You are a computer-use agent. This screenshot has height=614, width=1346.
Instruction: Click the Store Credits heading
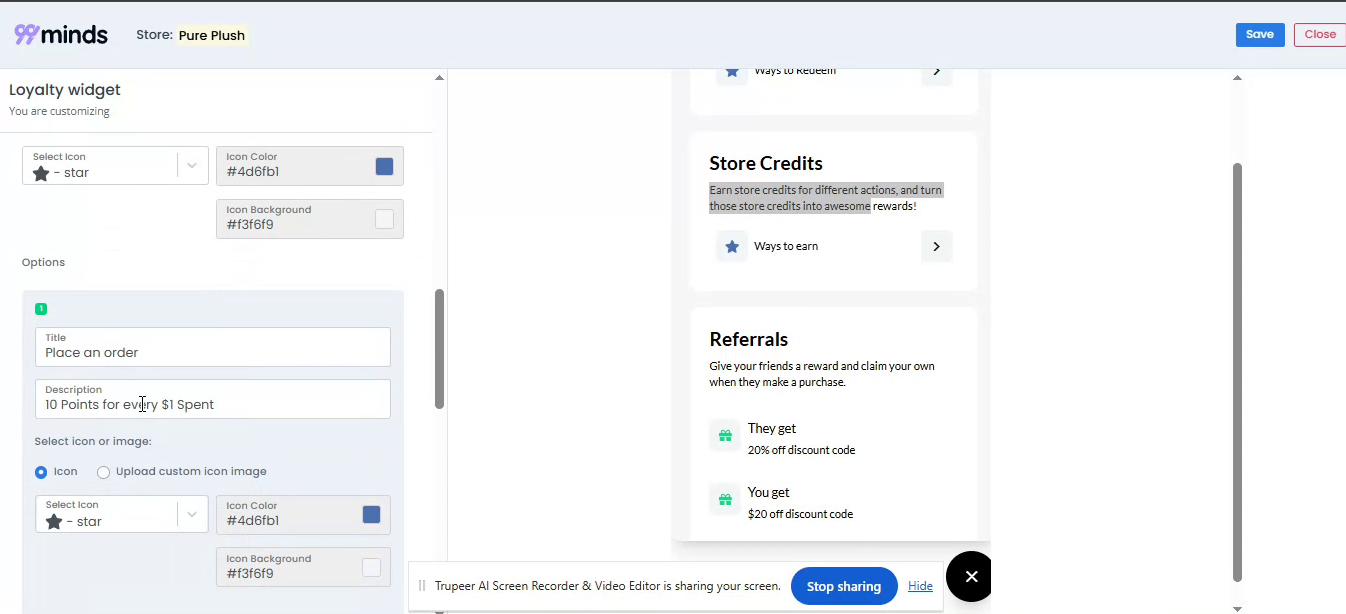pos(766,163)
